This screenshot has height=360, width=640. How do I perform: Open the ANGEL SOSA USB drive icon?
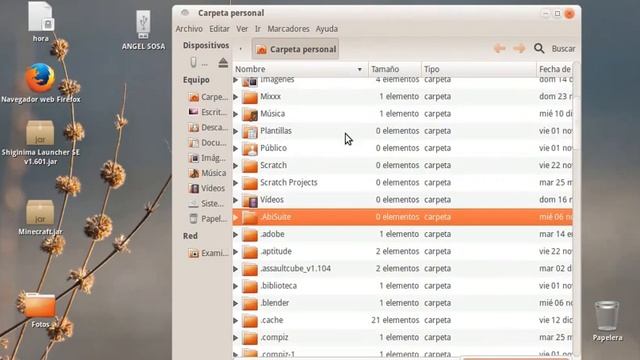click(x=143, y=24)
